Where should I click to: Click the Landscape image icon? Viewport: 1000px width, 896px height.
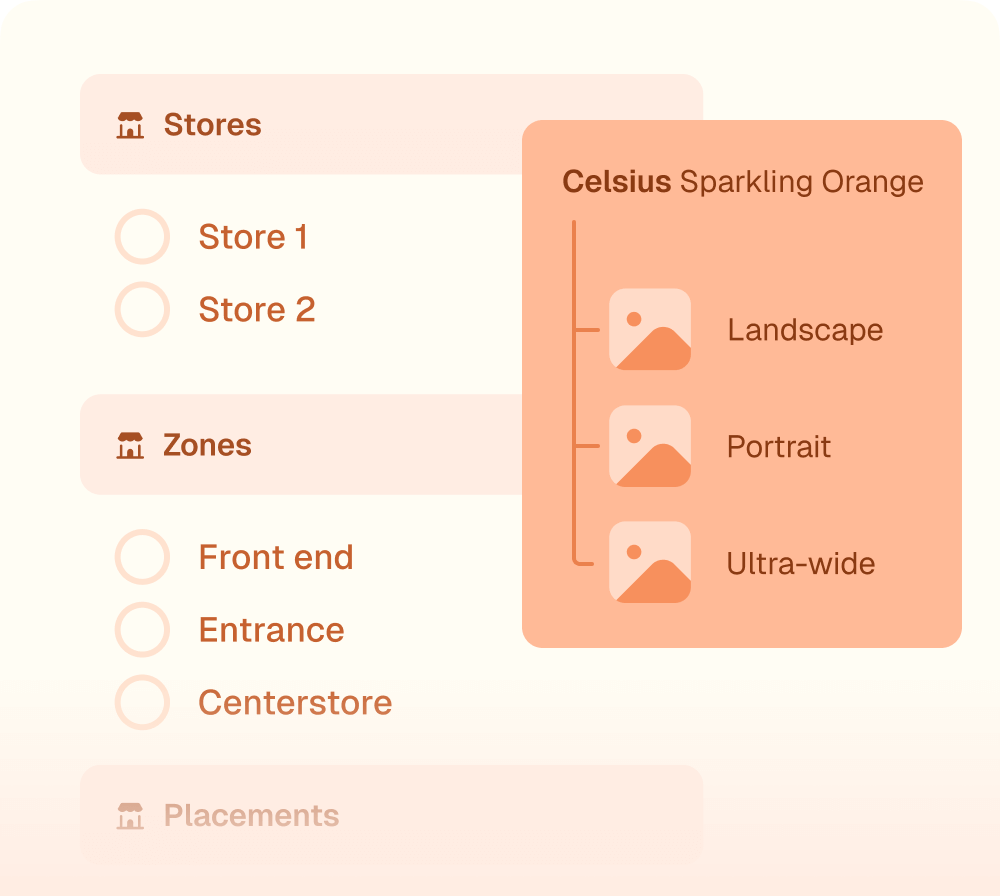(x=650, y=329)
